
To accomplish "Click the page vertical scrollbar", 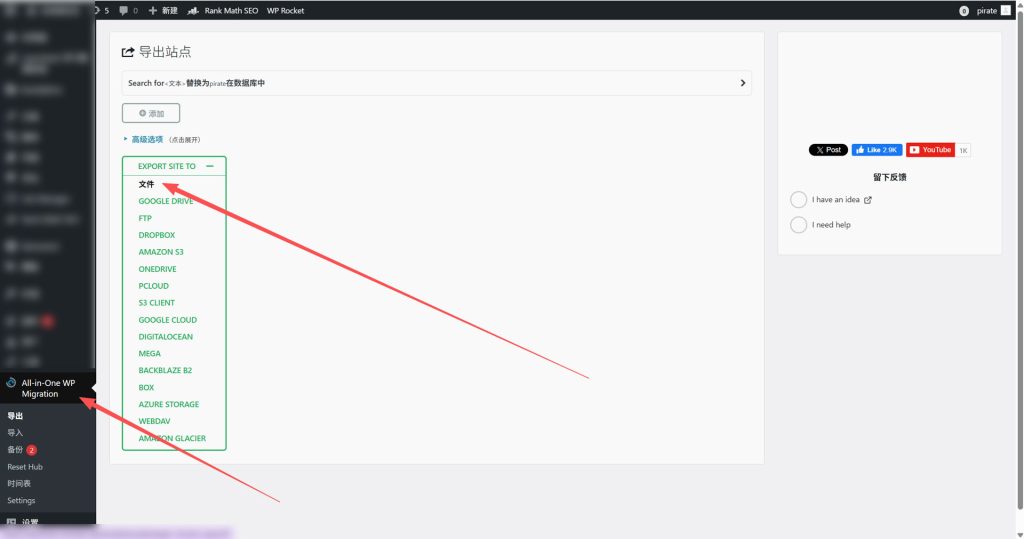I will (1019, 261).
